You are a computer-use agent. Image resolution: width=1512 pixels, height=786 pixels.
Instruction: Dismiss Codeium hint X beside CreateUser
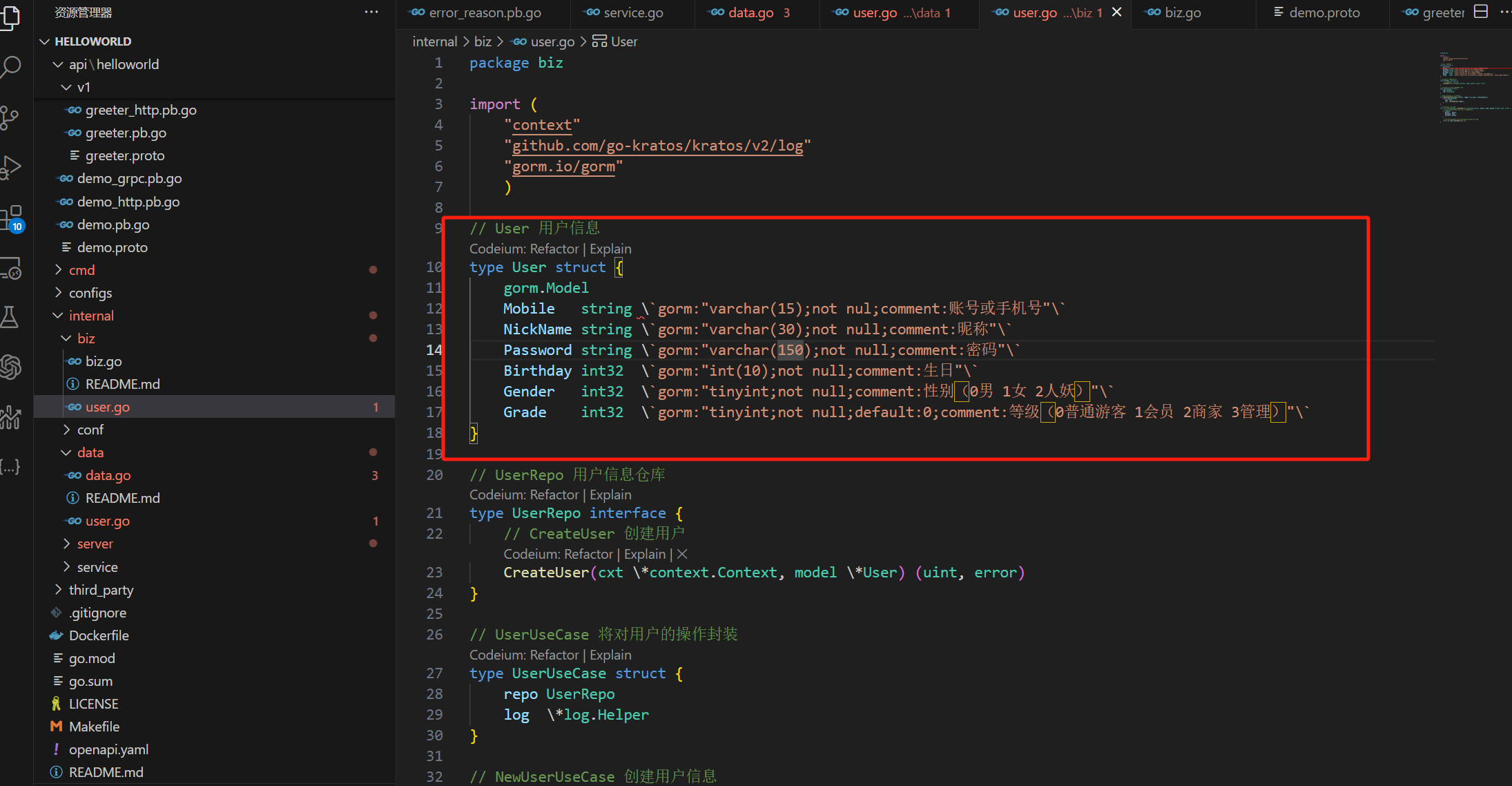click(682, 554)
